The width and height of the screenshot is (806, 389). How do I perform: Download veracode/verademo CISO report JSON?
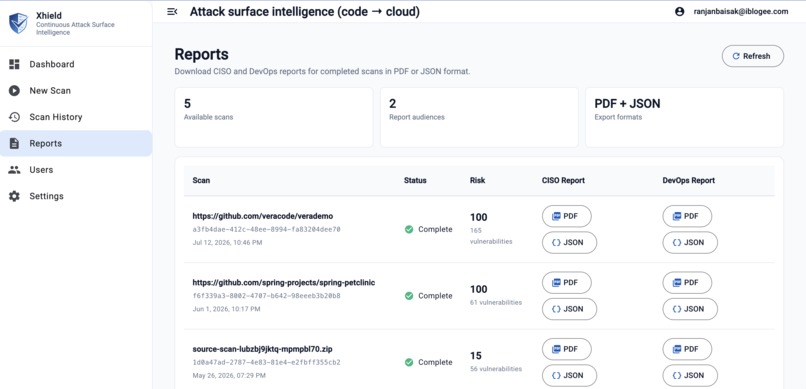click(569, 243)
